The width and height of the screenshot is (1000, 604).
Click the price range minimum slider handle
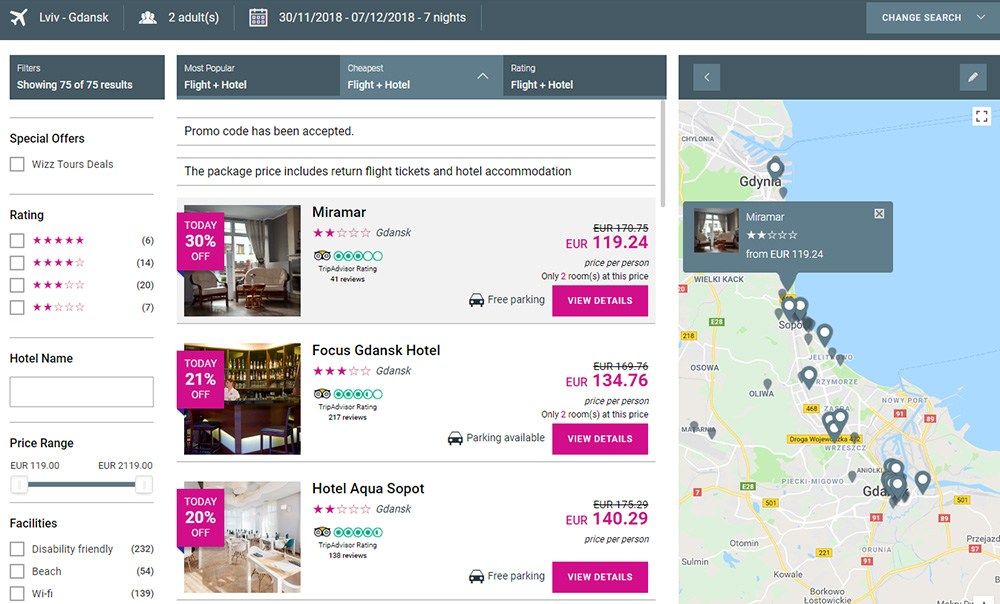(17, 485)
